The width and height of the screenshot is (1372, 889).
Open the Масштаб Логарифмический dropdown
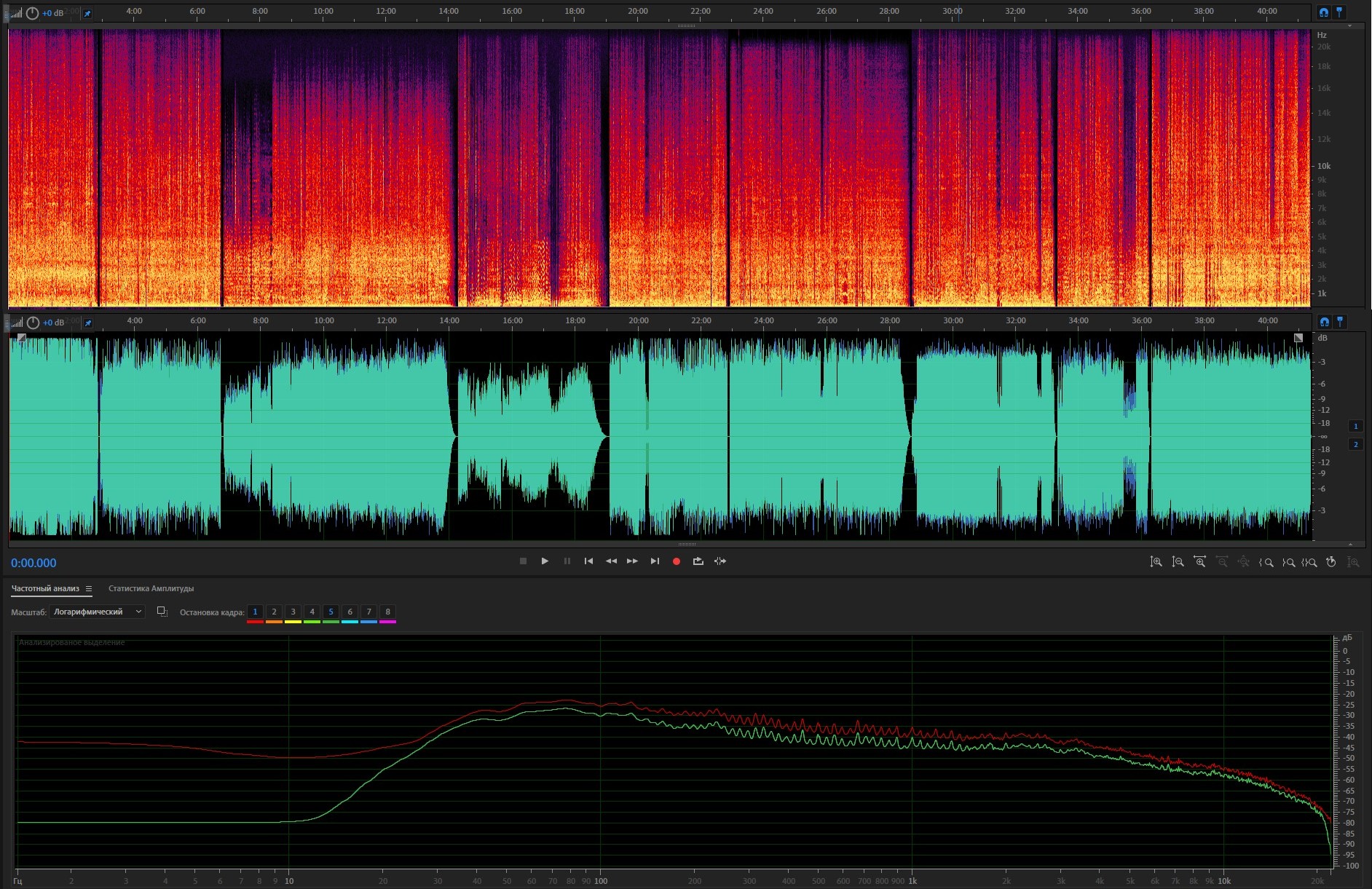98,612
